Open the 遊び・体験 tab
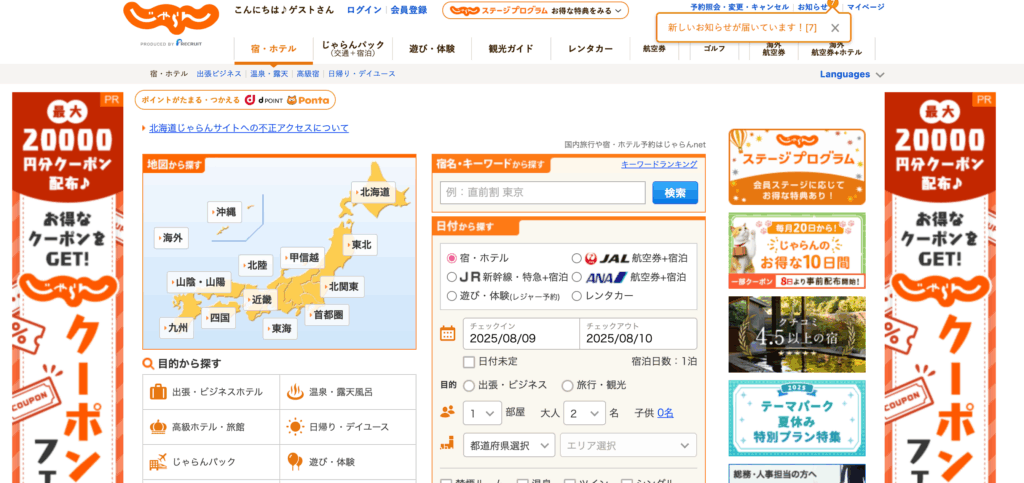Viewport: 1024px width, 483px height. point(432,49)
